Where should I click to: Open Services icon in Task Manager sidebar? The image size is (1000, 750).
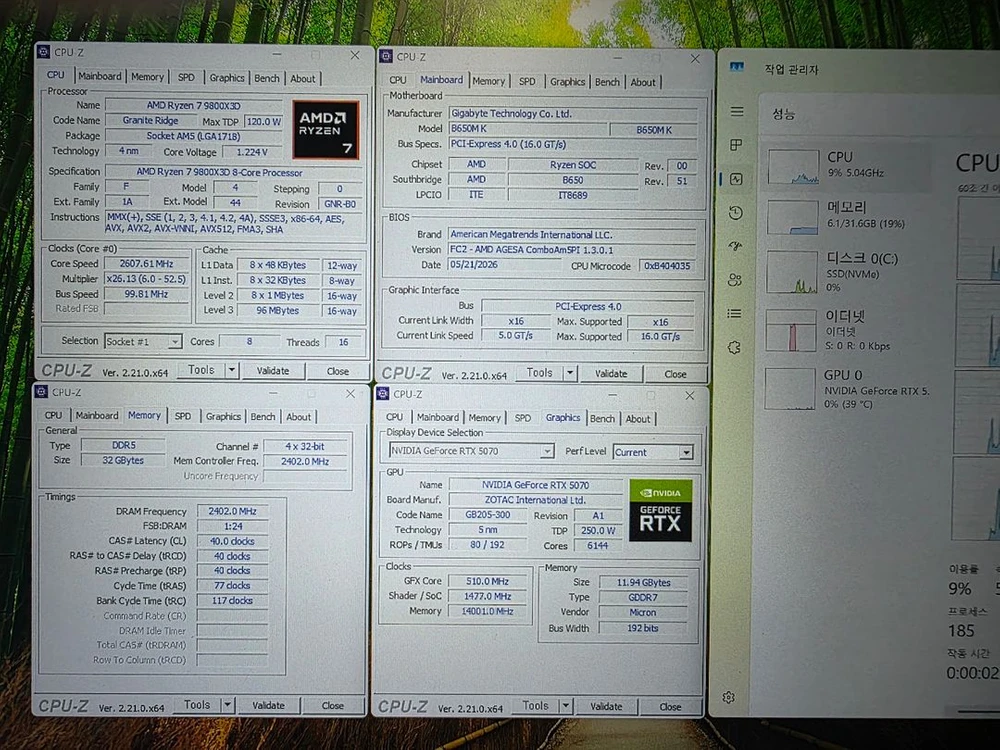[734, 347]
